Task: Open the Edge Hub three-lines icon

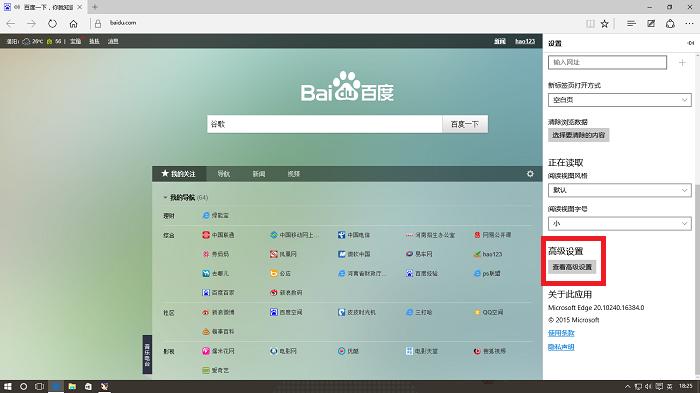Action: 631,24
